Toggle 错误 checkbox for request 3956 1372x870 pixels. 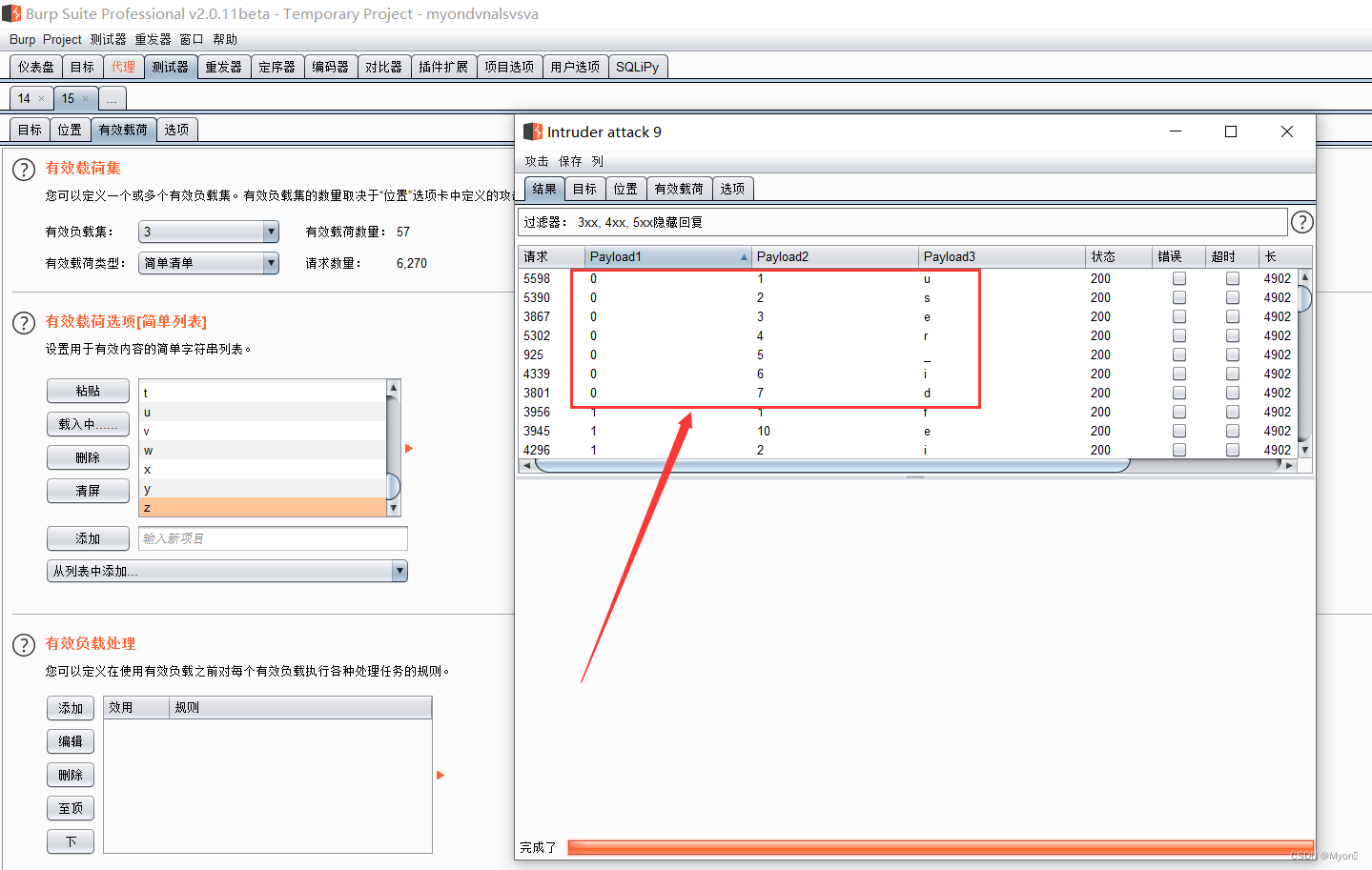coord(1179,412)
